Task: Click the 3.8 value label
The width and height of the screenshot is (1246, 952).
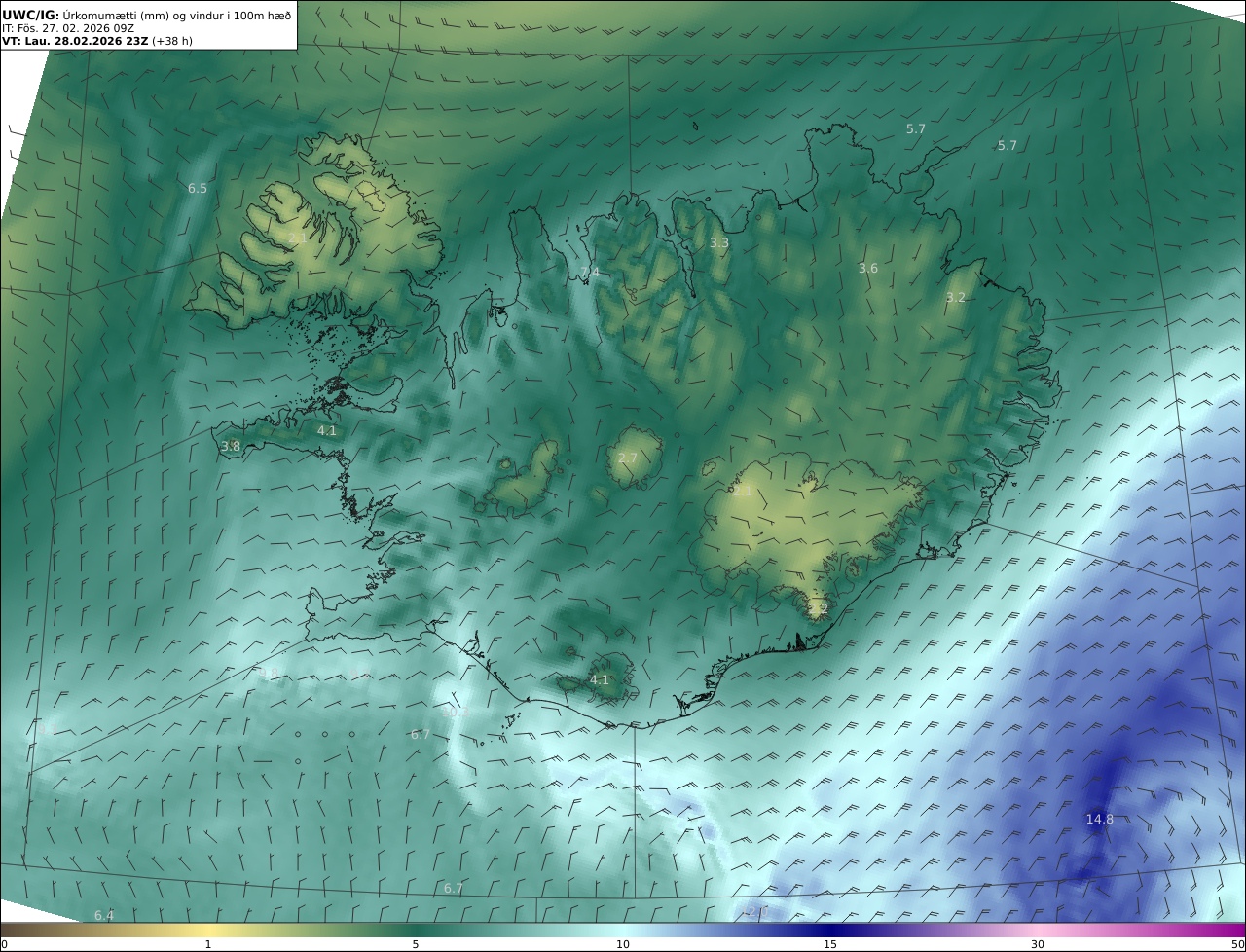Action: pyautogui.click(x=231, y=446)
